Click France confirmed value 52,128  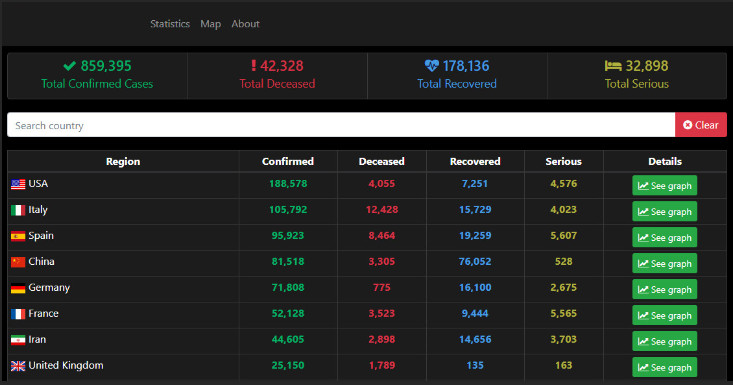tap(288, 314)
